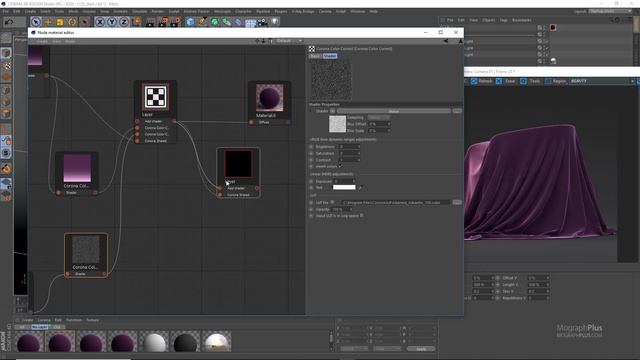Screen dimensions: 640x360
Task: Click Render to Picture Viewer icon
Action: coord(164,22)
